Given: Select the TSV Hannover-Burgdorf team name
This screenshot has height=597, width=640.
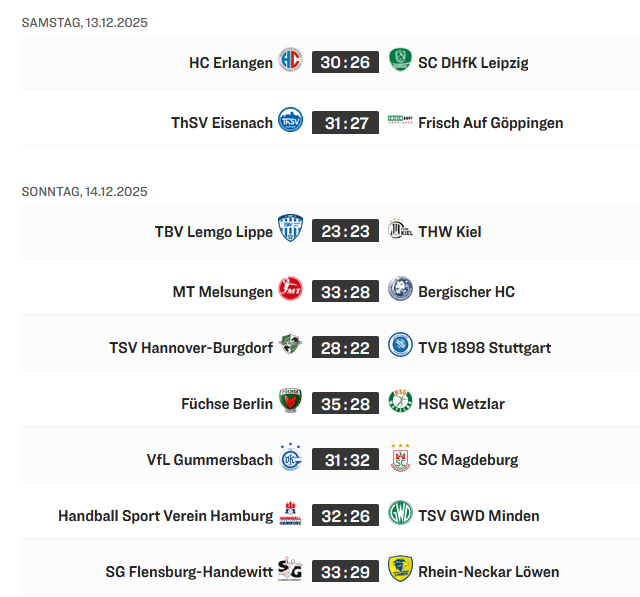Looking at the screenshot, I should coord(191,348).
